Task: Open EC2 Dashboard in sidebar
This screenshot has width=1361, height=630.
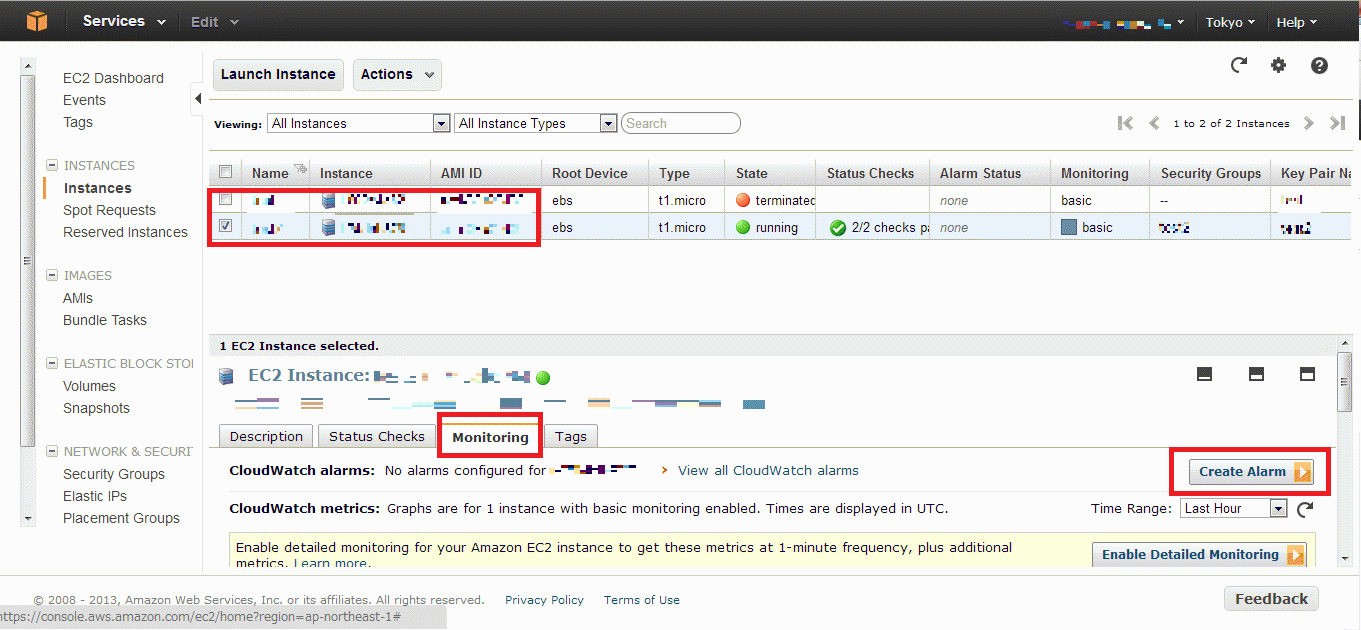Action: point(113,78)
